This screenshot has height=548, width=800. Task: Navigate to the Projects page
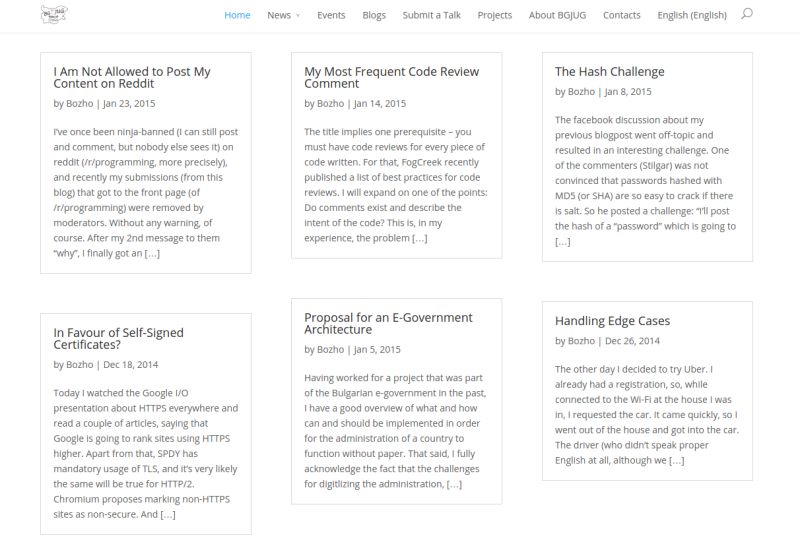[494, 15]
